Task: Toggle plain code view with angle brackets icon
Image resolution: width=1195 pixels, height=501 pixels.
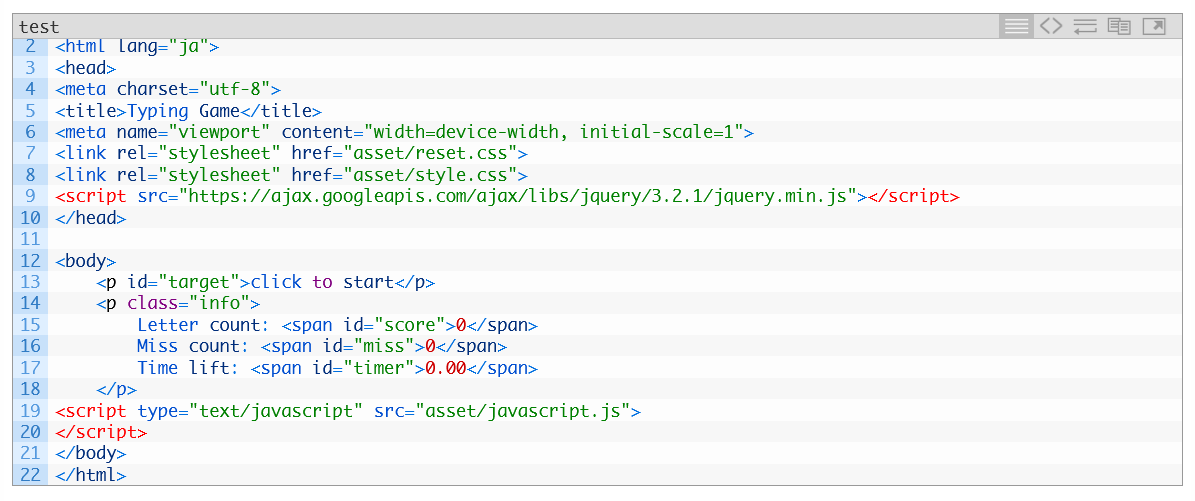Action: tap(1050, 27)
